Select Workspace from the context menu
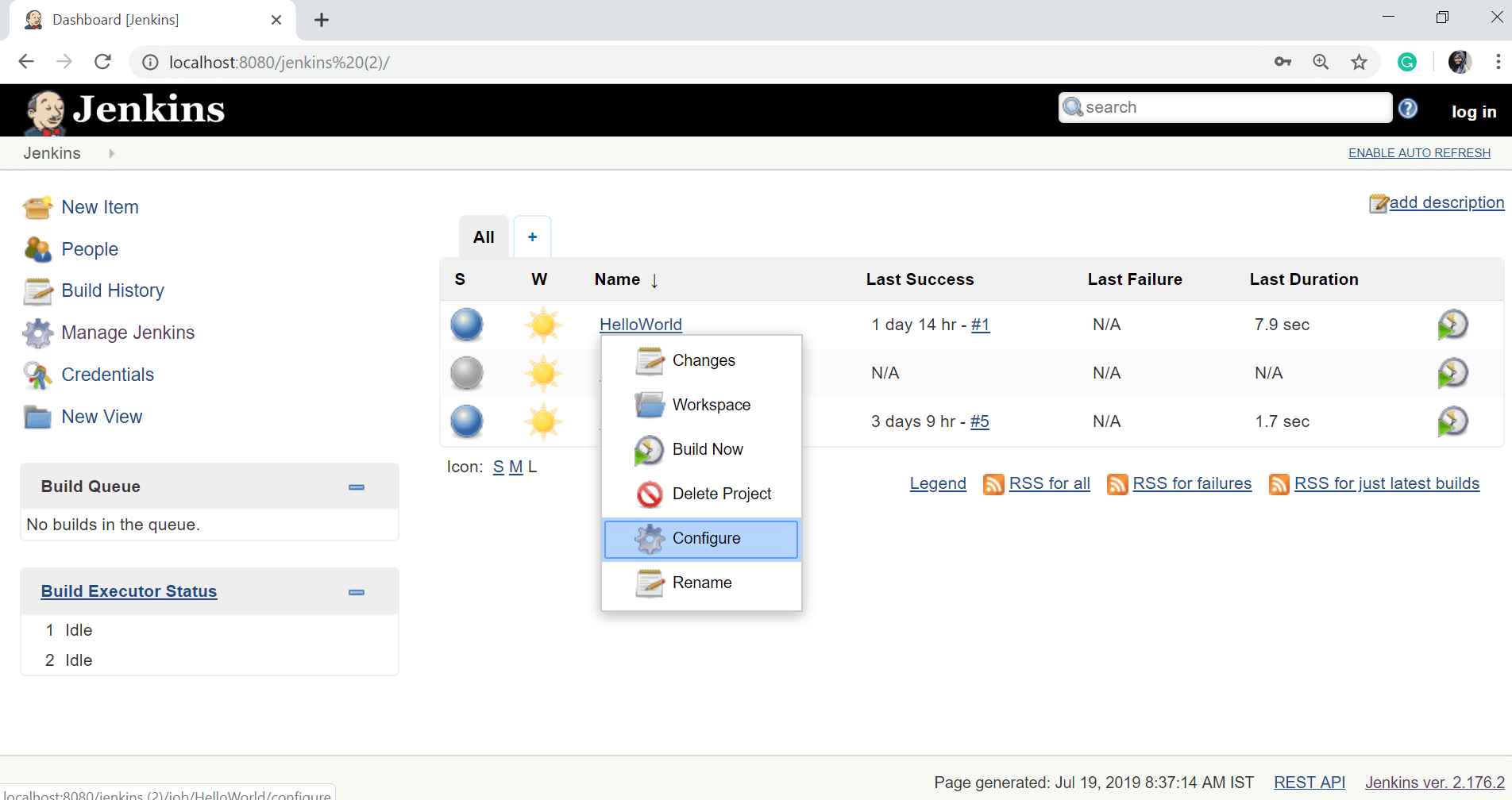 pyautogui.click(x=701, y=405)
